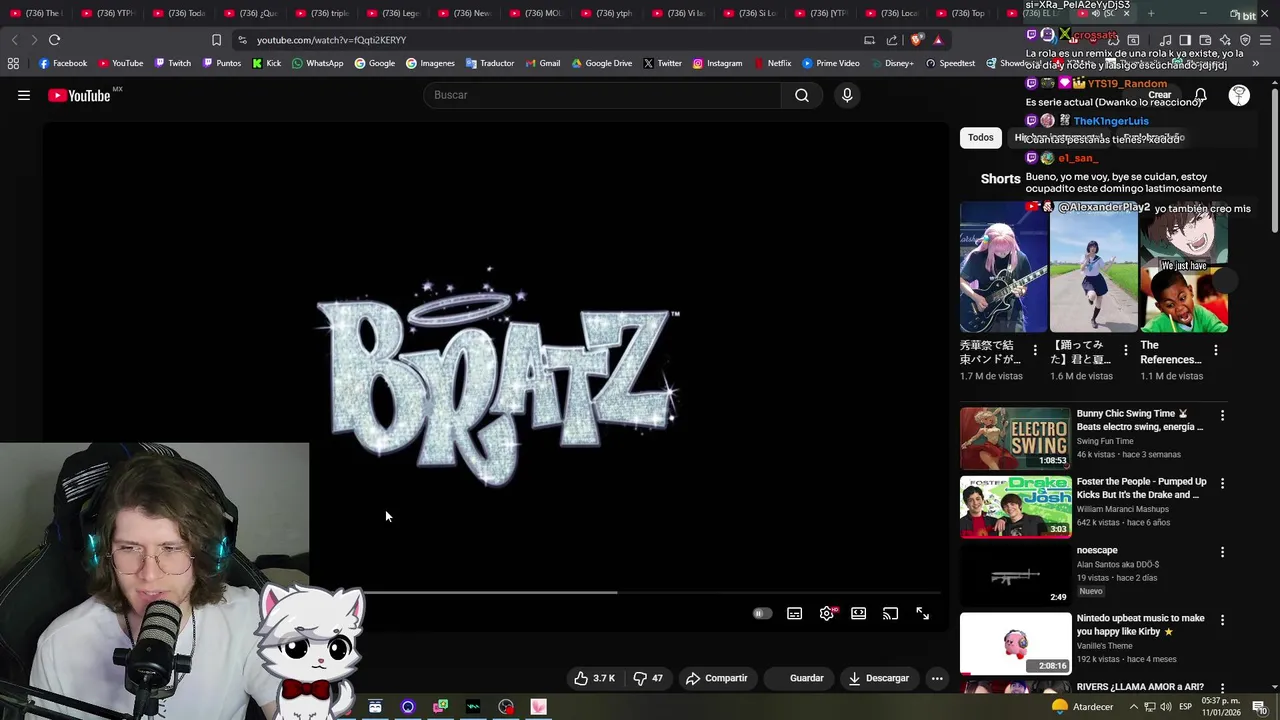
Task: Share the video using Compartir
Action: [x=716, y=678]
